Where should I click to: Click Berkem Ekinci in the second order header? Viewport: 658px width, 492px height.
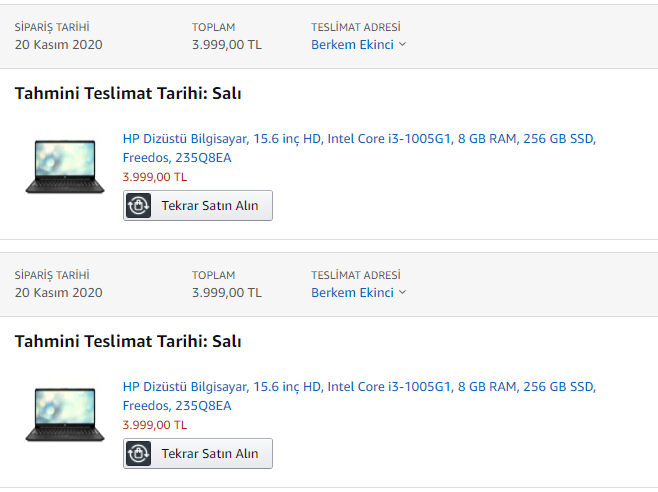pyautogui.click(x=352, y=293)
